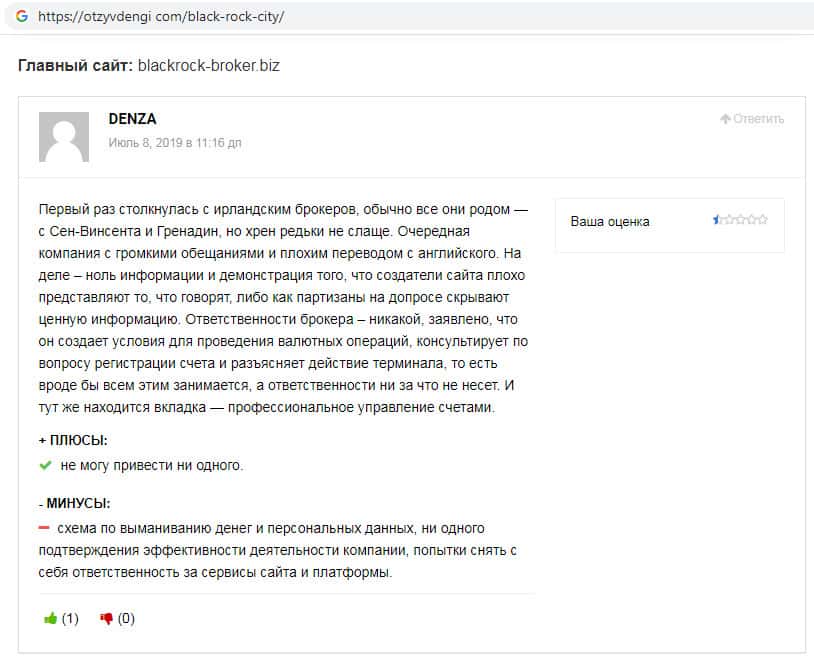Screen dimensions: 814x670
Task: Click the Ответить reply link
Action: click(x=758, y=119)
